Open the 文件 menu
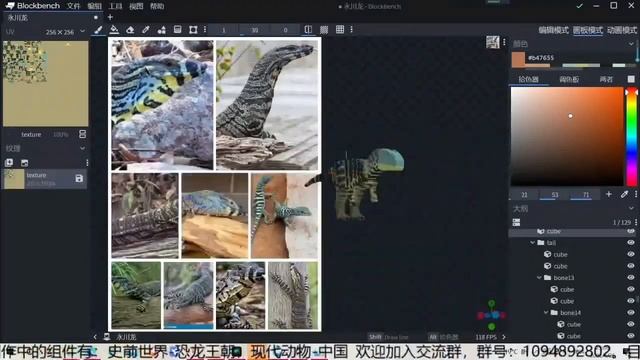Image resolution: width=640 pixels, height=360 pixels. pyautogui.click(x=73, y=6)
